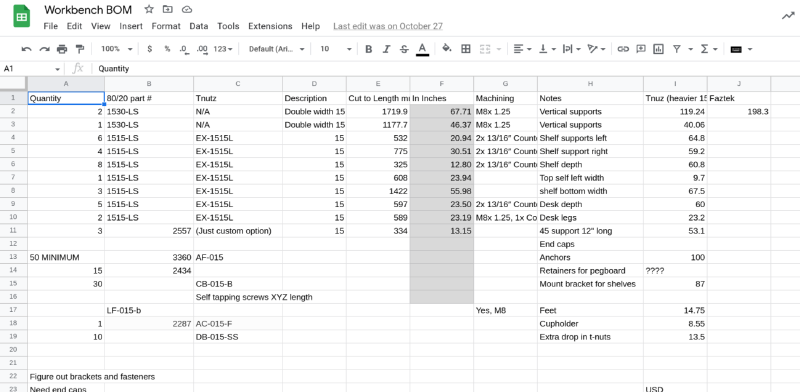
Task: Select the paint format tool
Action: 80,49
